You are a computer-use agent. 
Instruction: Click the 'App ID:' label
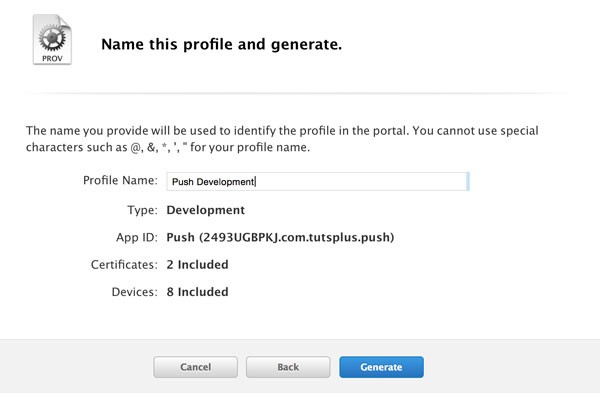tap(137, 237)
